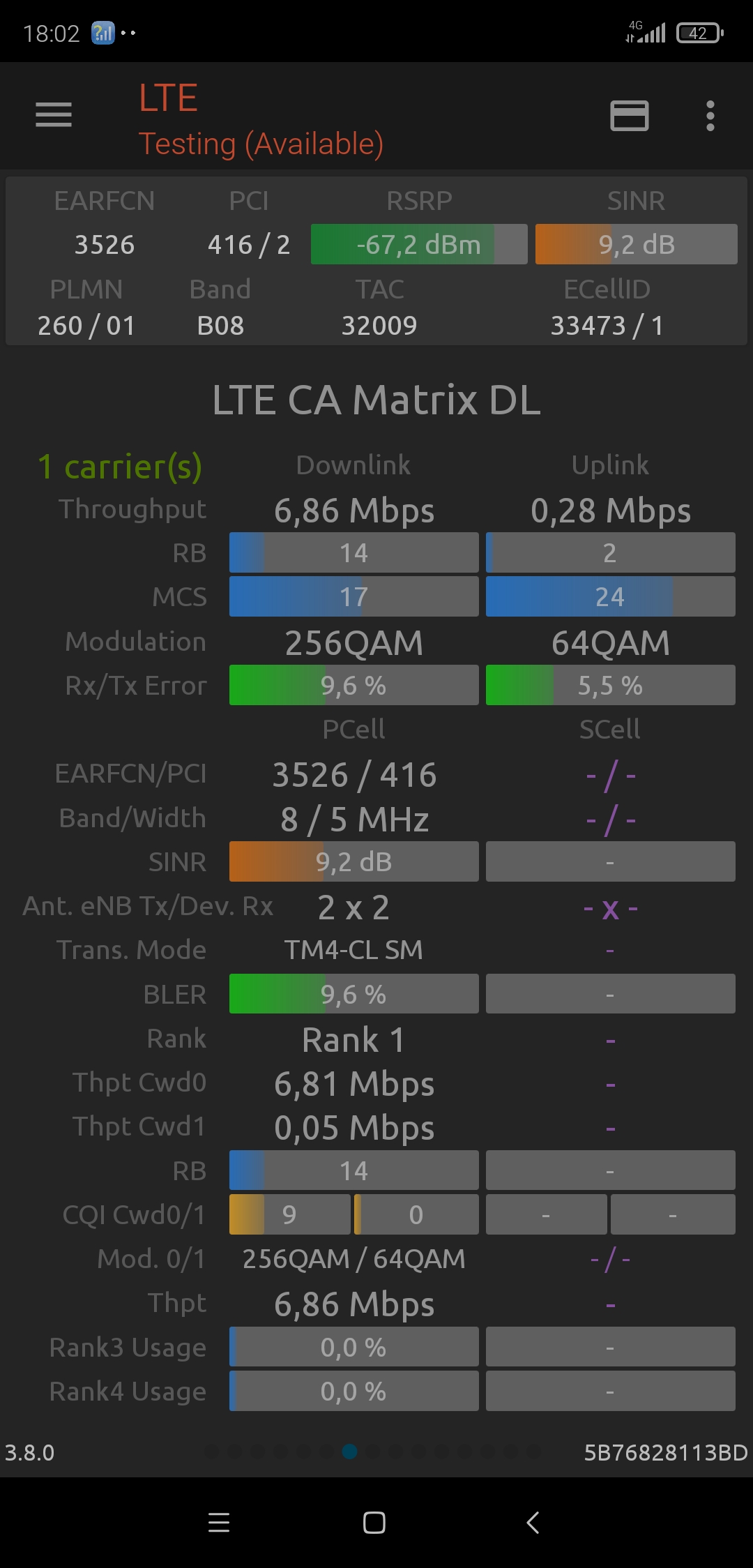Select the PCell column header
This screenshot has height=1568, width=753.
[x=353, y=729]
